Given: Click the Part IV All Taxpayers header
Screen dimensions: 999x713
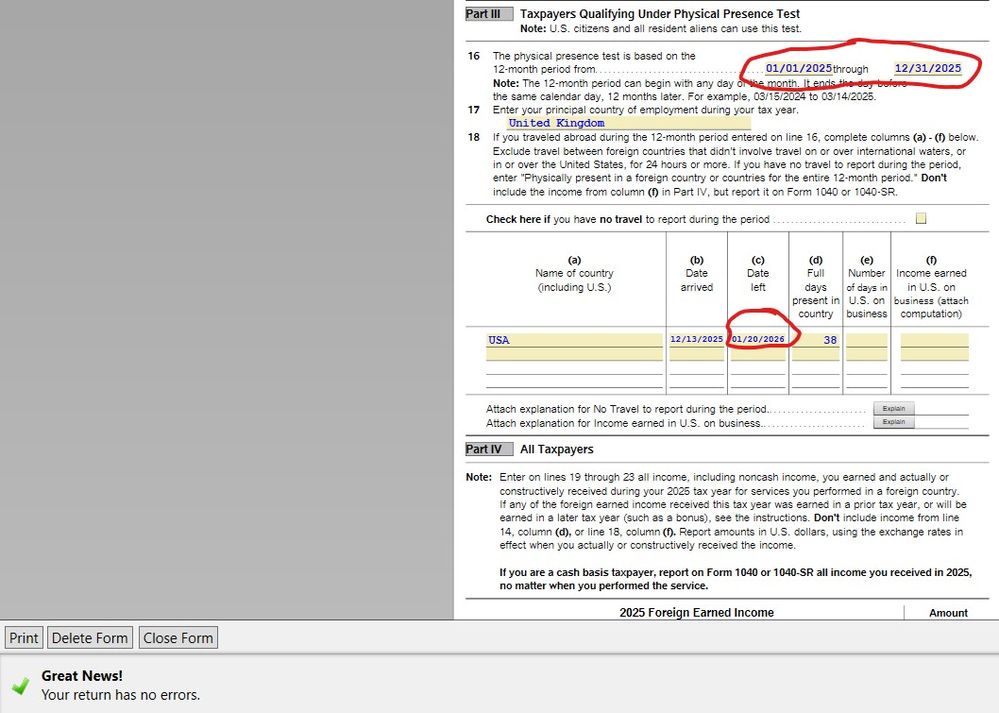Looking at the screenshot, I should [488, 449].
